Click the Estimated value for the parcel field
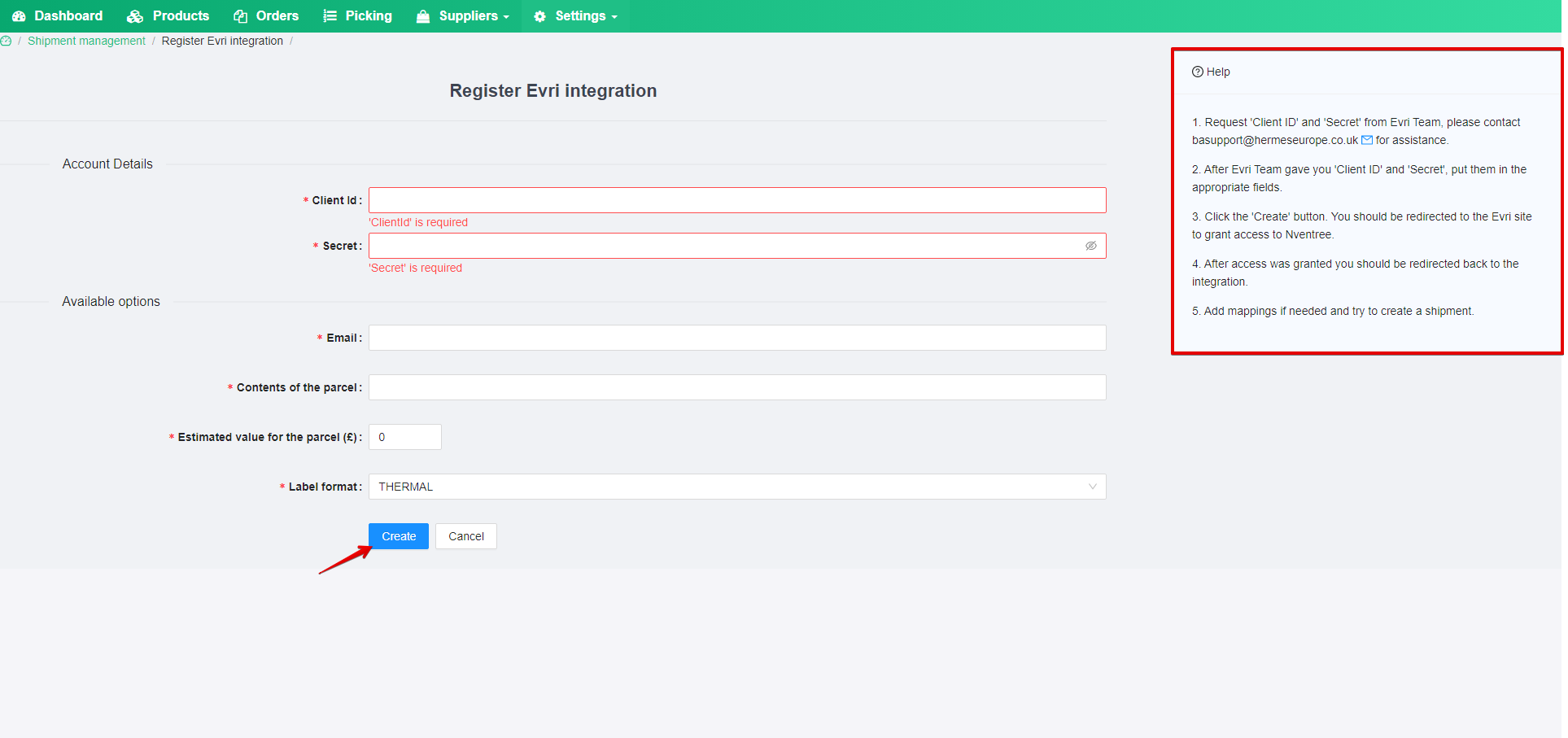Screen dimensions: 1568x738 (405, 437)
